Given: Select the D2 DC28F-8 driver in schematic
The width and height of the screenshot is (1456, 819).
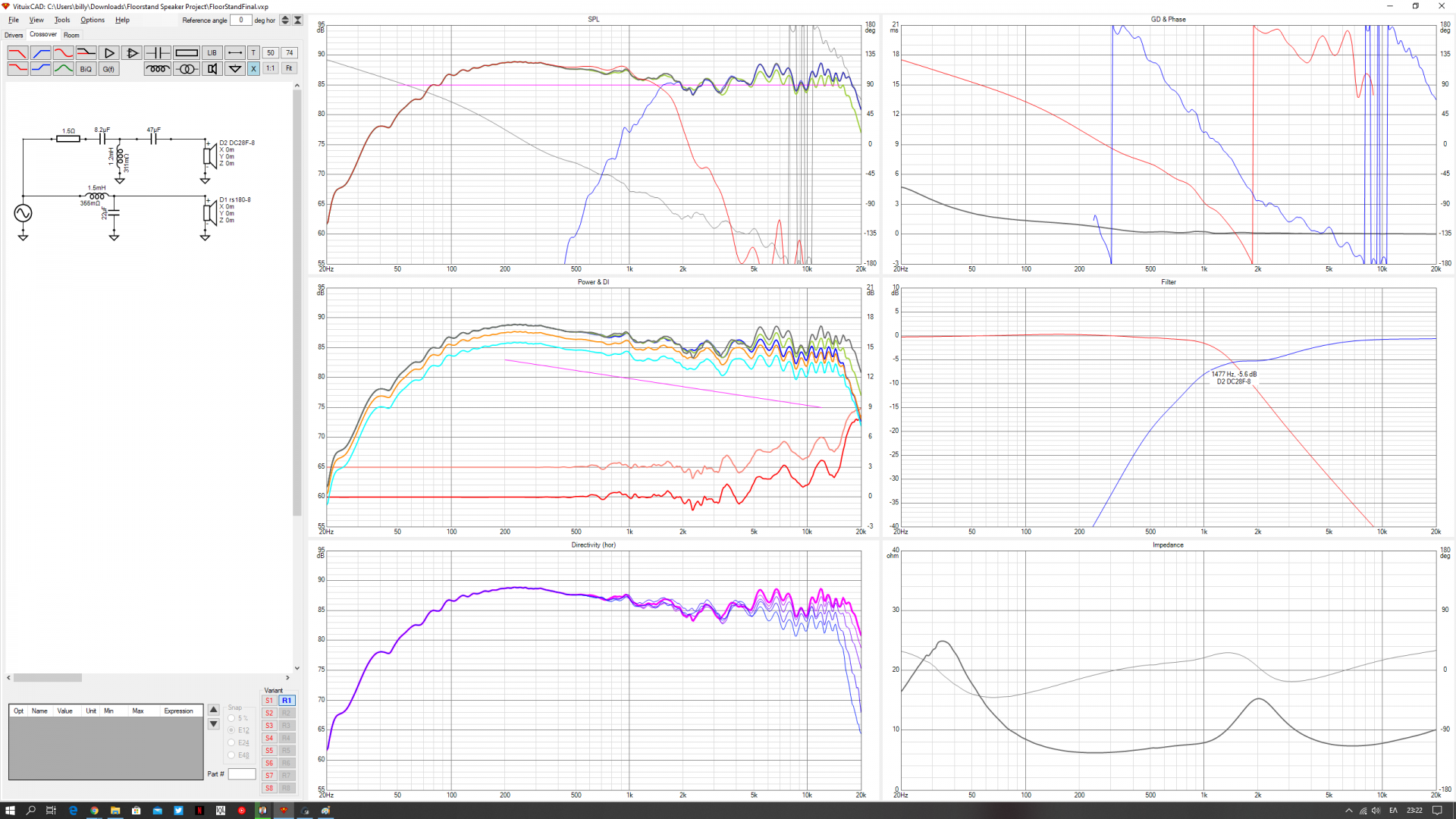Looking at the screenshot, I should coord(210,155).
